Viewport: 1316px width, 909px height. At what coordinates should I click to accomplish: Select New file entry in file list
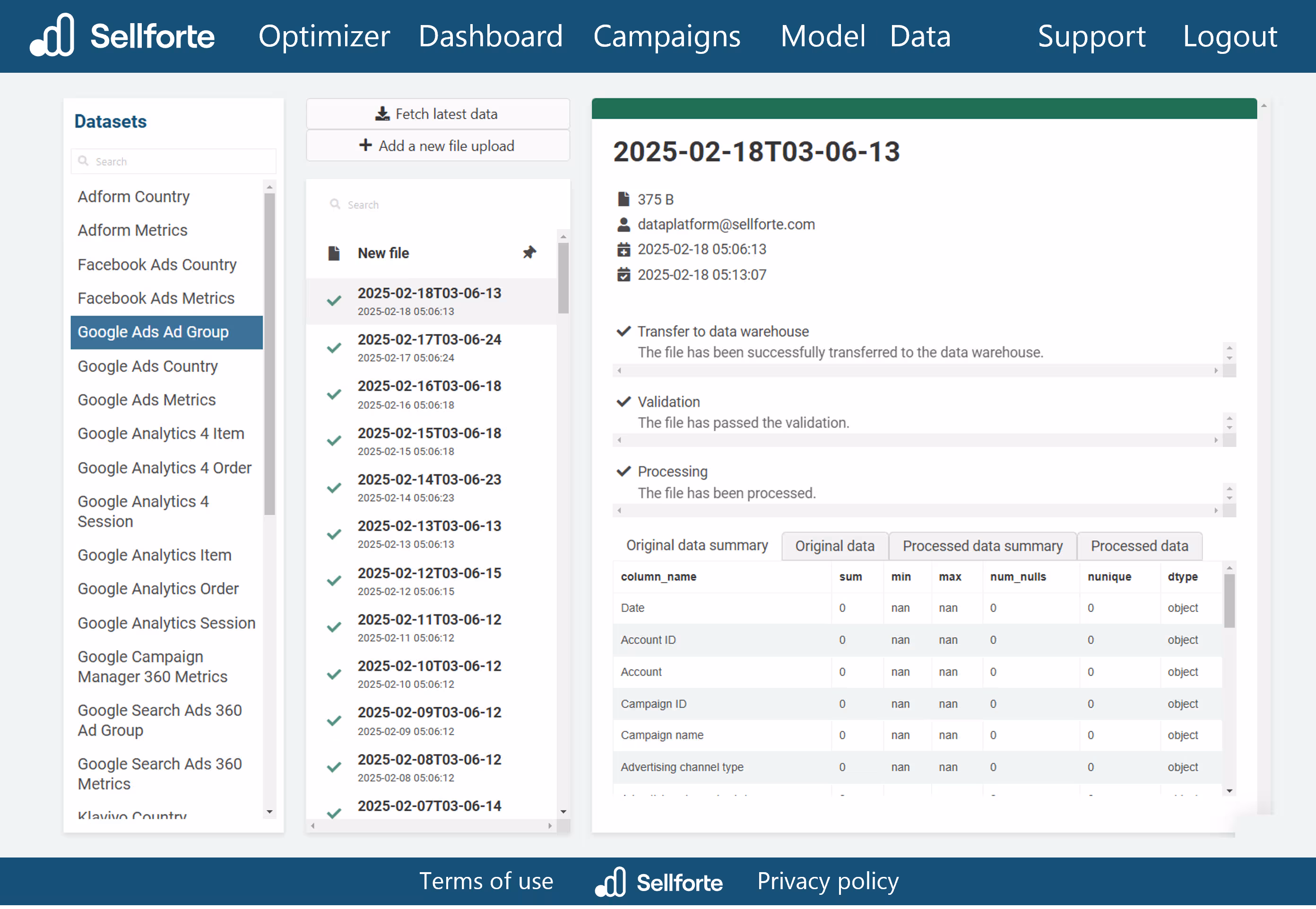(x=431, y=253)
